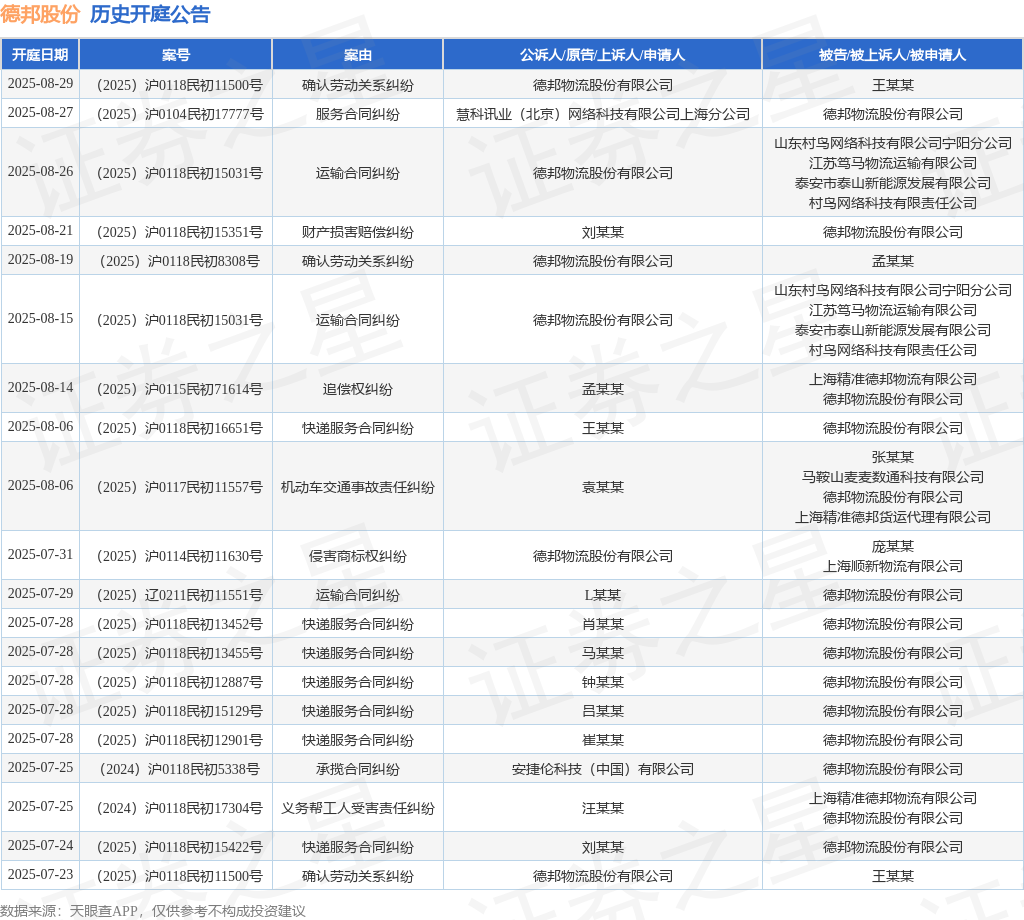The width and height of the screenshot is (1024, 920).
Task: Click the 被告/被上诉人/被申请人 column header
Action: click(892, 55)
